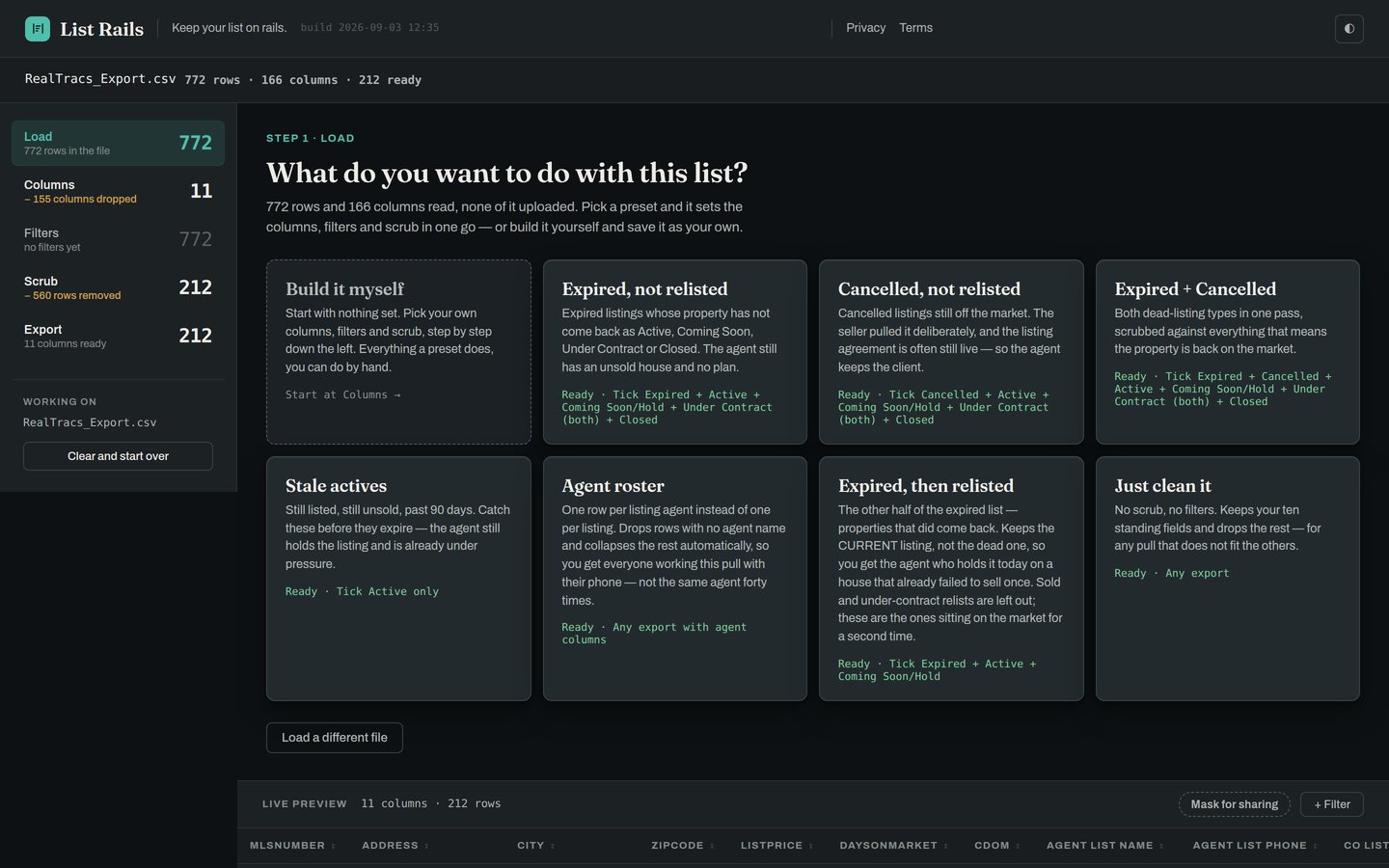1389x868 pixels.
Task: Sort by the CDOM column arrows
Action: point(1019,846)
